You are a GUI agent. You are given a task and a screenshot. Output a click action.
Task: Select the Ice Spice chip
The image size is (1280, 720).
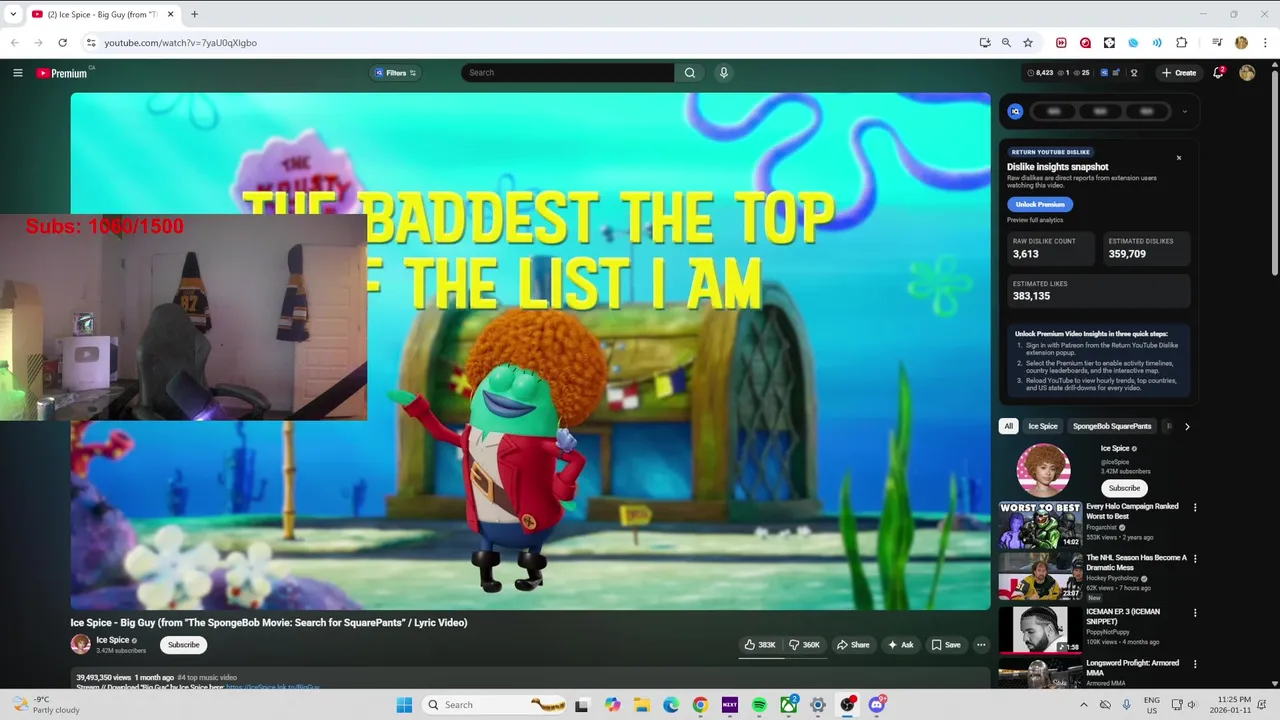[1042, 426]
